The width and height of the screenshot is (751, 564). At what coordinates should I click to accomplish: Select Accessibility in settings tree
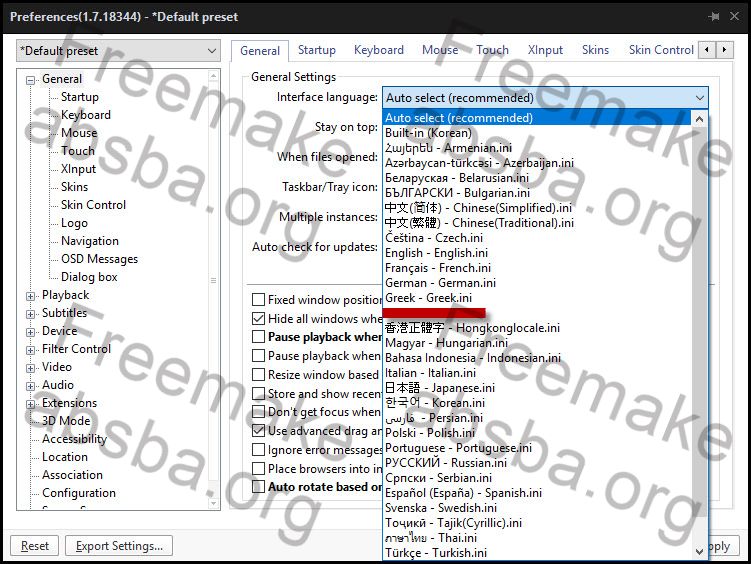74,439
